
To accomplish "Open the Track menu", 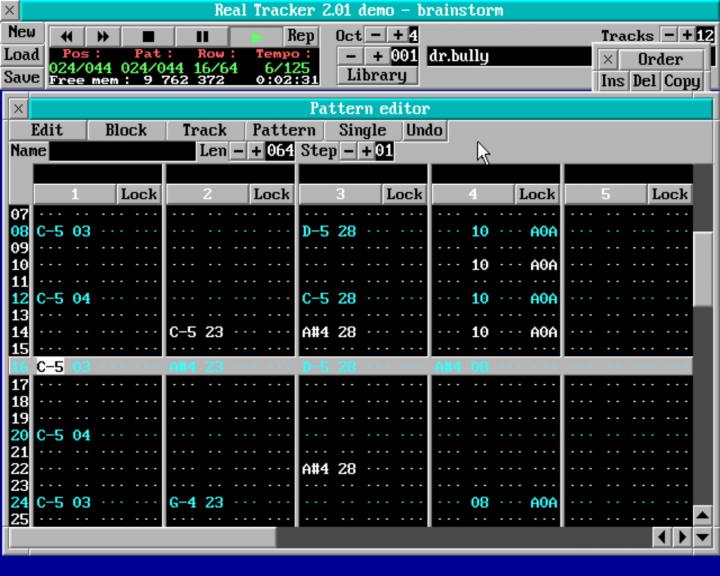I will (204, 130).
